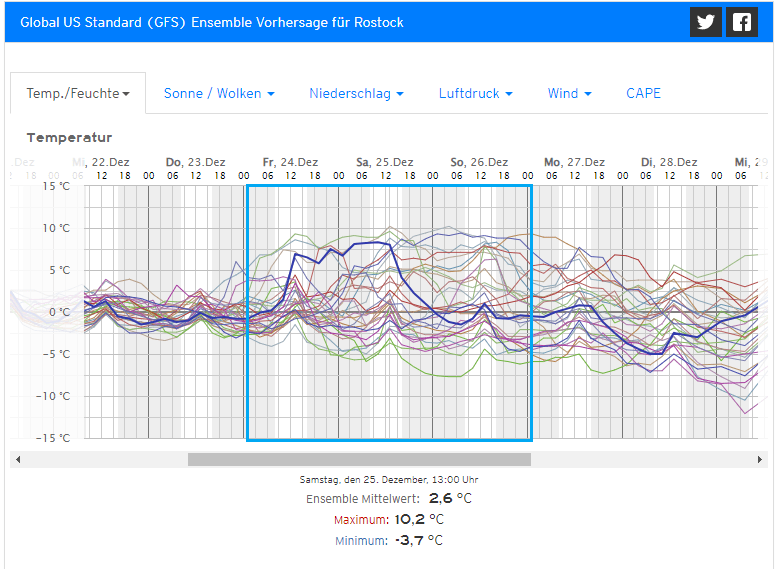Click the right scroll arrow below the chart
This screenshot has width=778, height=569.
(761, 460)
